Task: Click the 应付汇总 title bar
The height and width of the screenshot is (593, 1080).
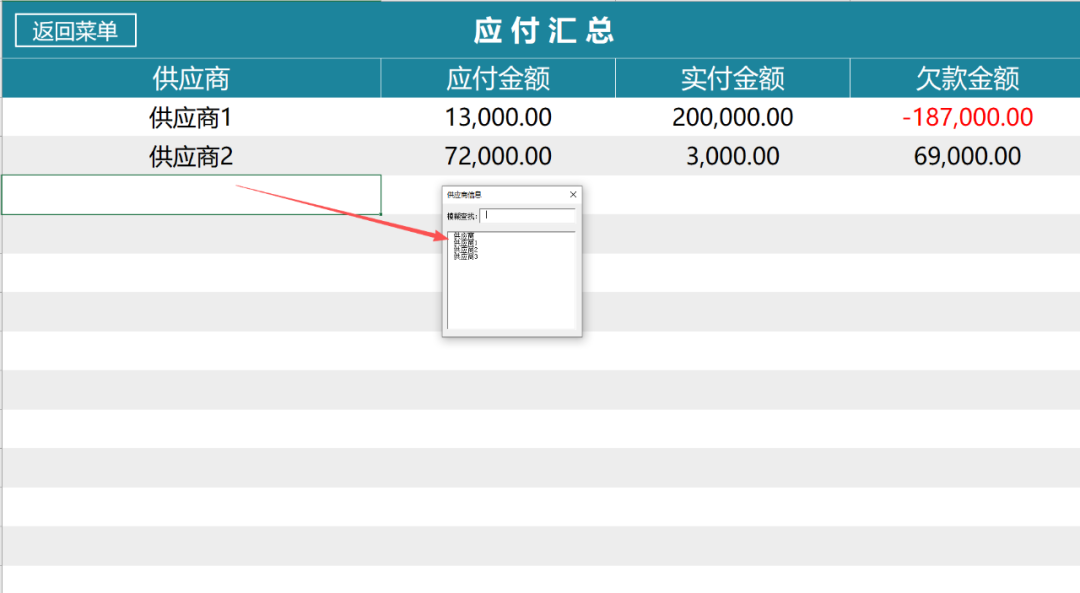Action: (x=544, y=31)
